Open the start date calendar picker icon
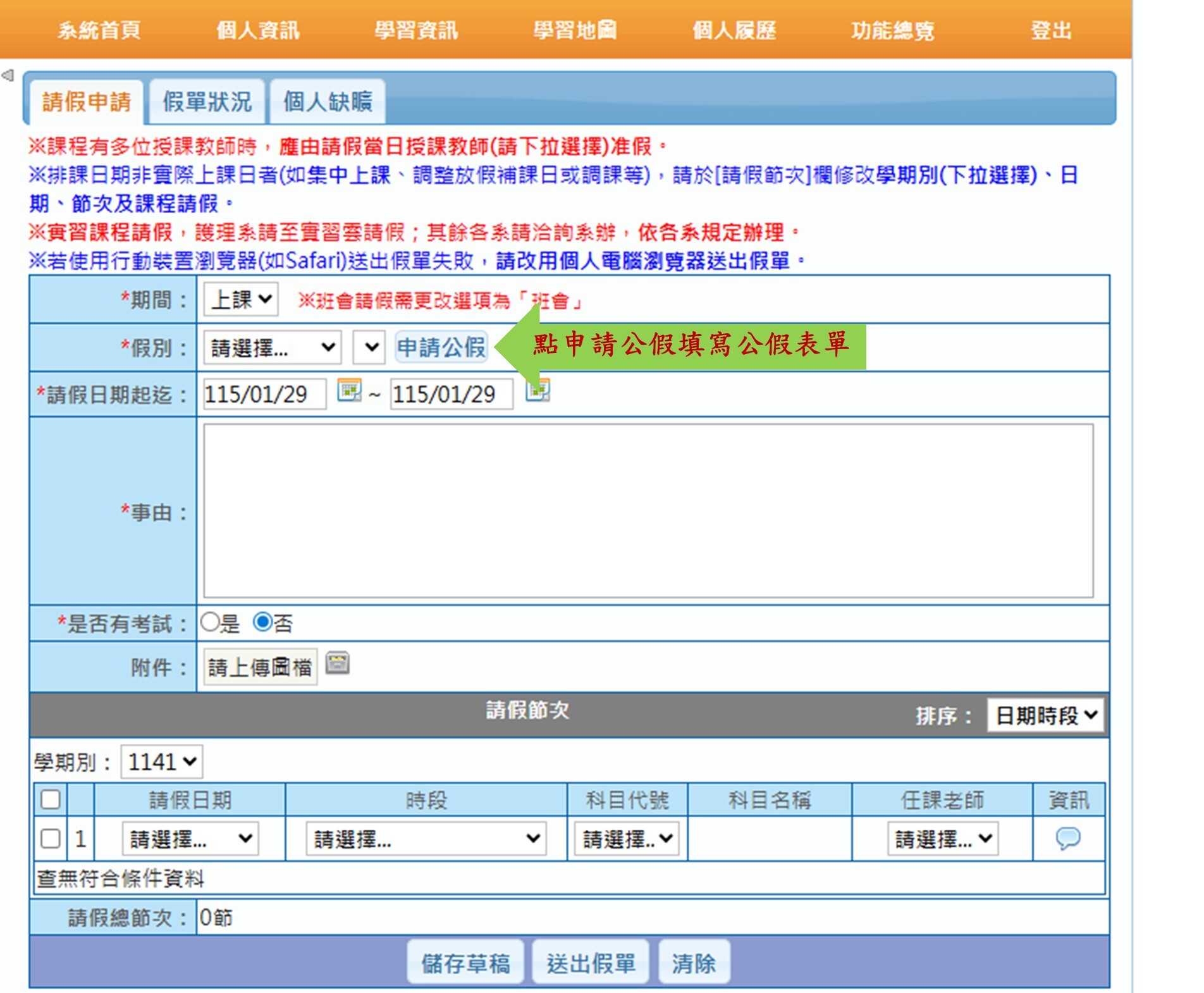Viewport: 1204px width, 993px height. click(x=348, y=391)
